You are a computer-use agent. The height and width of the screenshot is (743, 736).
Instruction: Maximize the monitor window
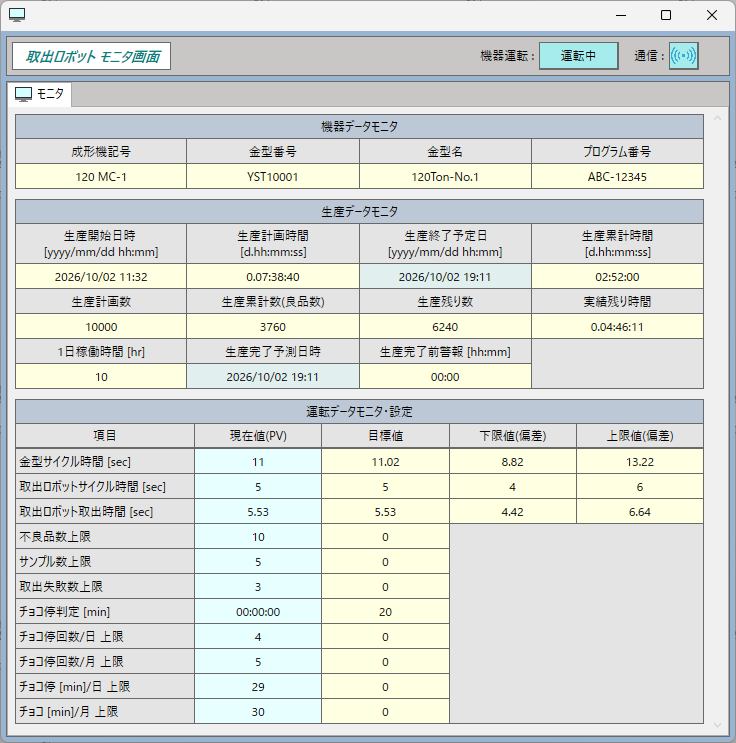[666, 15]
